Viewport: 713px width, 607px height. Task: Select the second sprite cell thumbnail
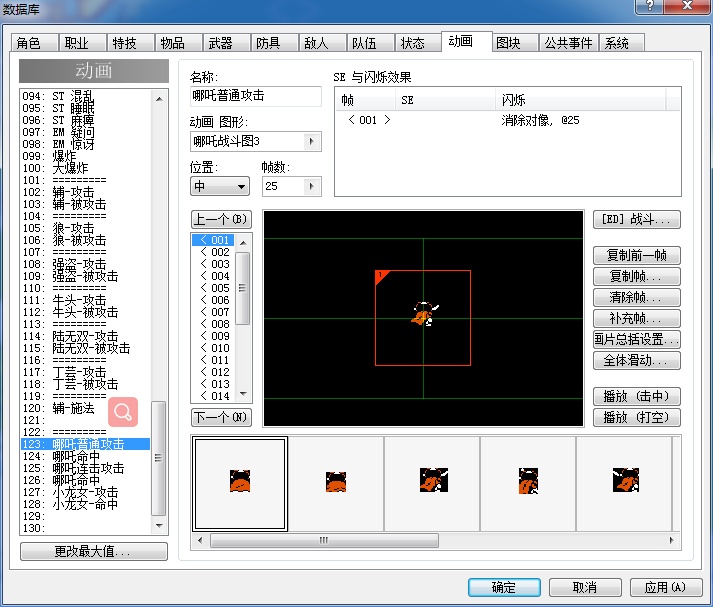coord(336,484)
